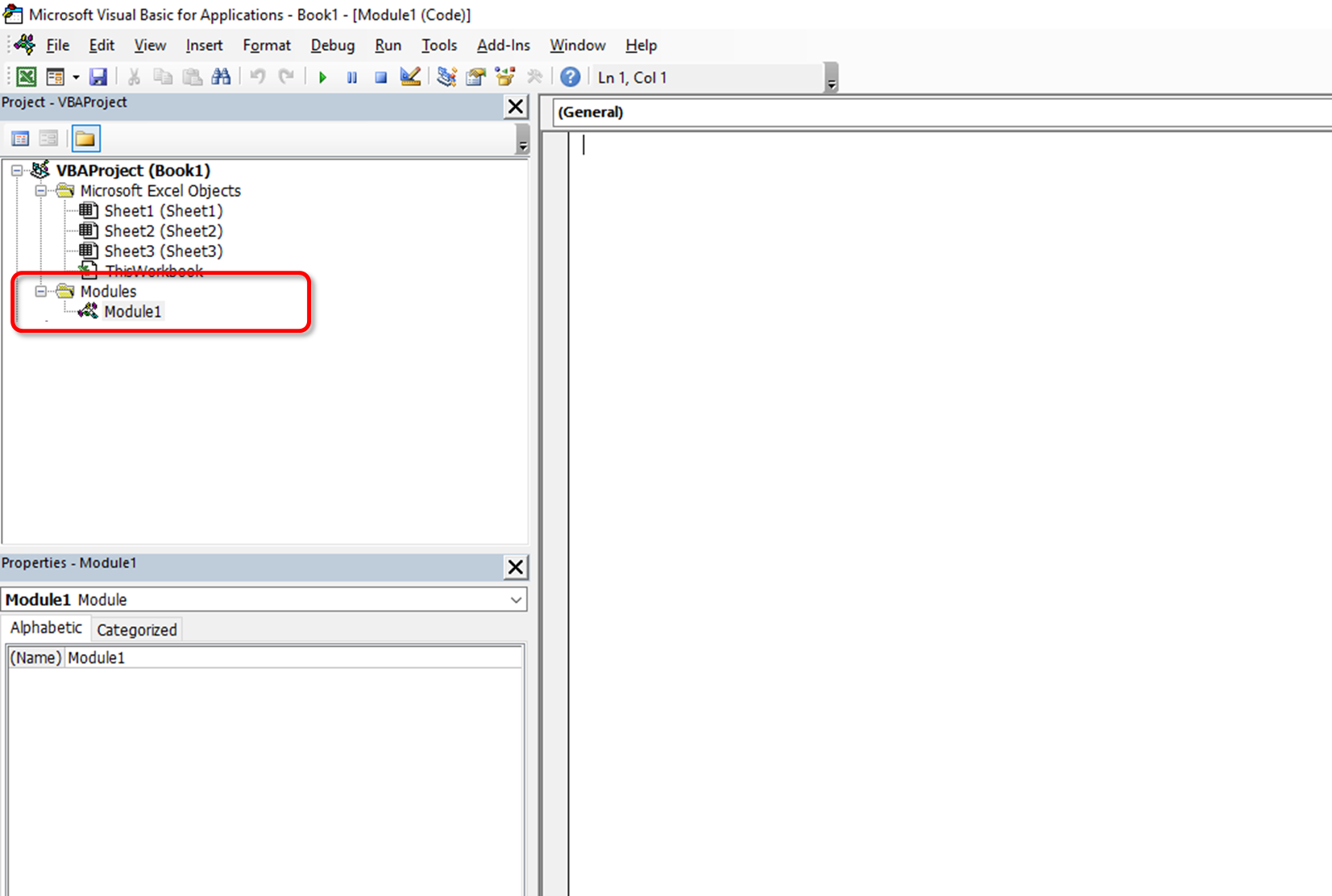Viewport: 1332px width, 896px height.
Task: Collapse the VBAProject (Book1) tree node
Action: tap(17, 170)
